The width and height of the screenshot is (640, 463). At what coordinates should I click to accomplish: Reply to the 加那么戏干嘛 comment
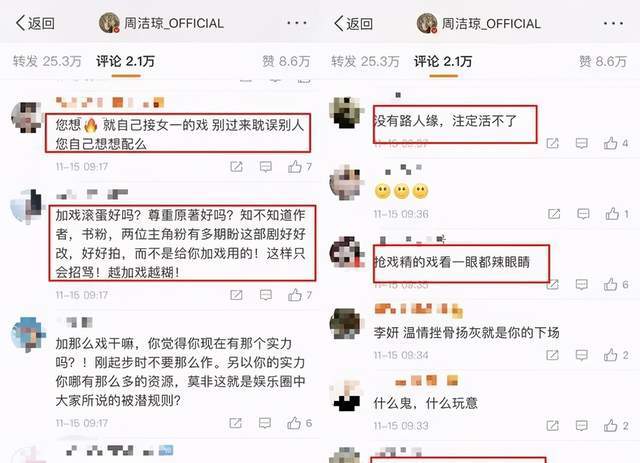tap(265, 423)
